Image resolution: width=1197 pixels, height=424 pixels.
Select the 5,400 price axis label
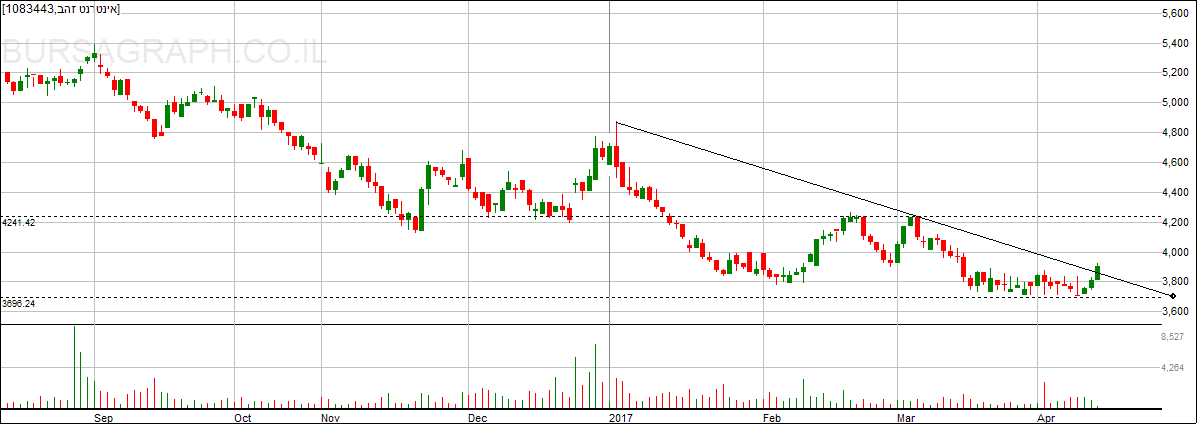[1176, 44]
